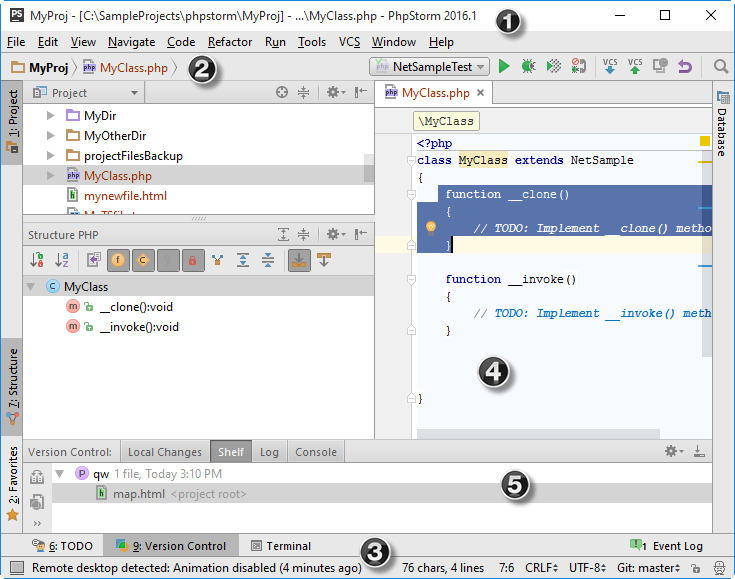Click the VCS Commit Changes icon
The height and width of the screenshot is (579, 735).
pos(634,67)
